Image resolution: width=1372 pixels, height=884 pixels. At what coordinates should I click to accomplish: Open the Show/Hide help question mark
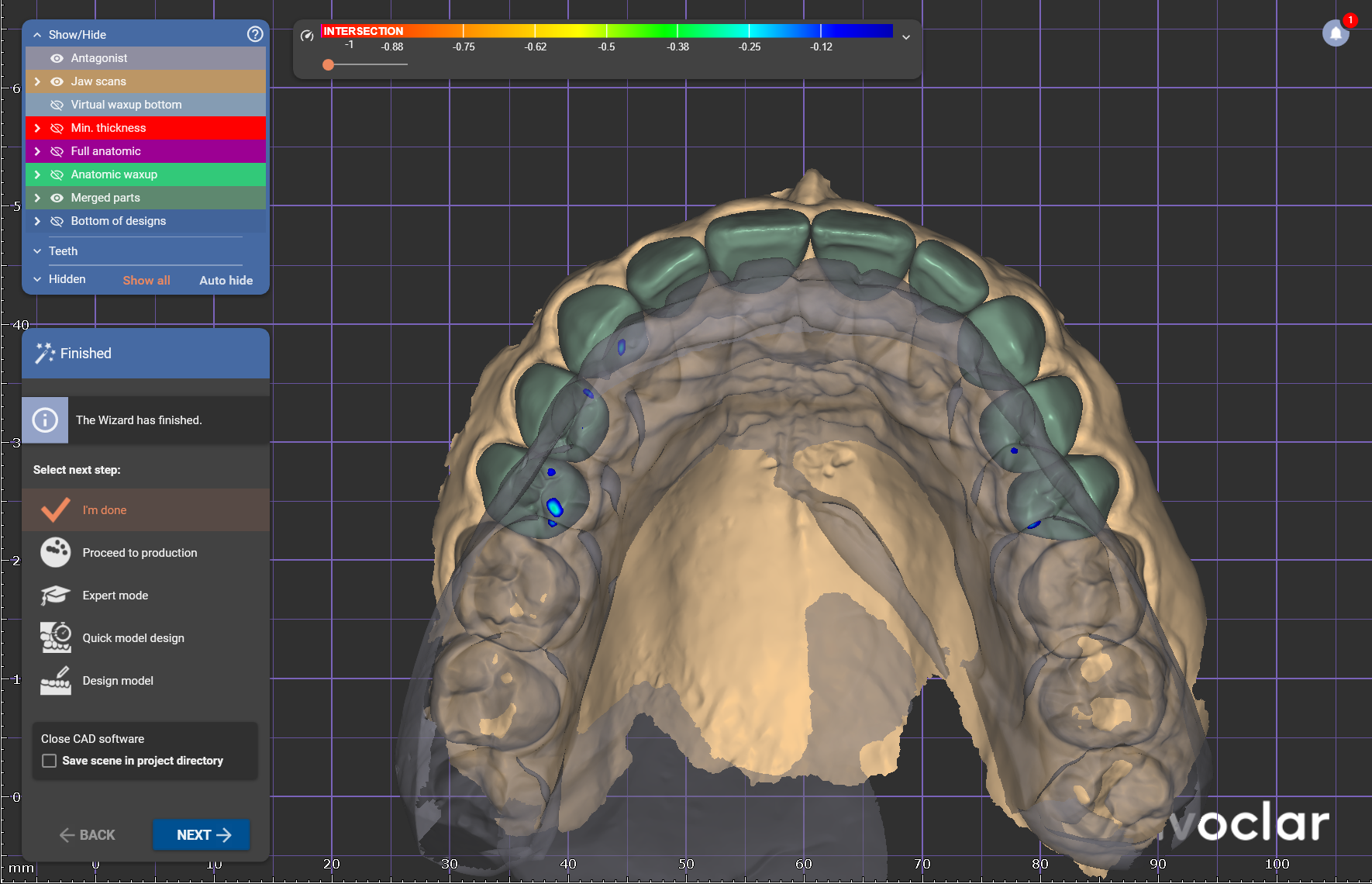coord(255,34)
